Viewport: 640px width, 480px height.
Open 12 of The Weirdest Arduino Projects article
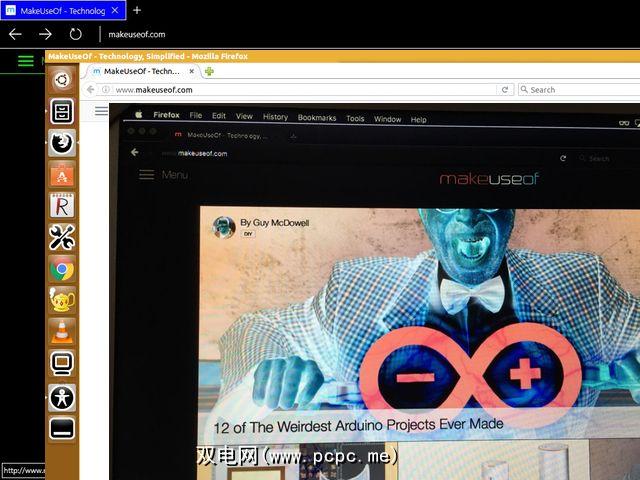point(358,426)
